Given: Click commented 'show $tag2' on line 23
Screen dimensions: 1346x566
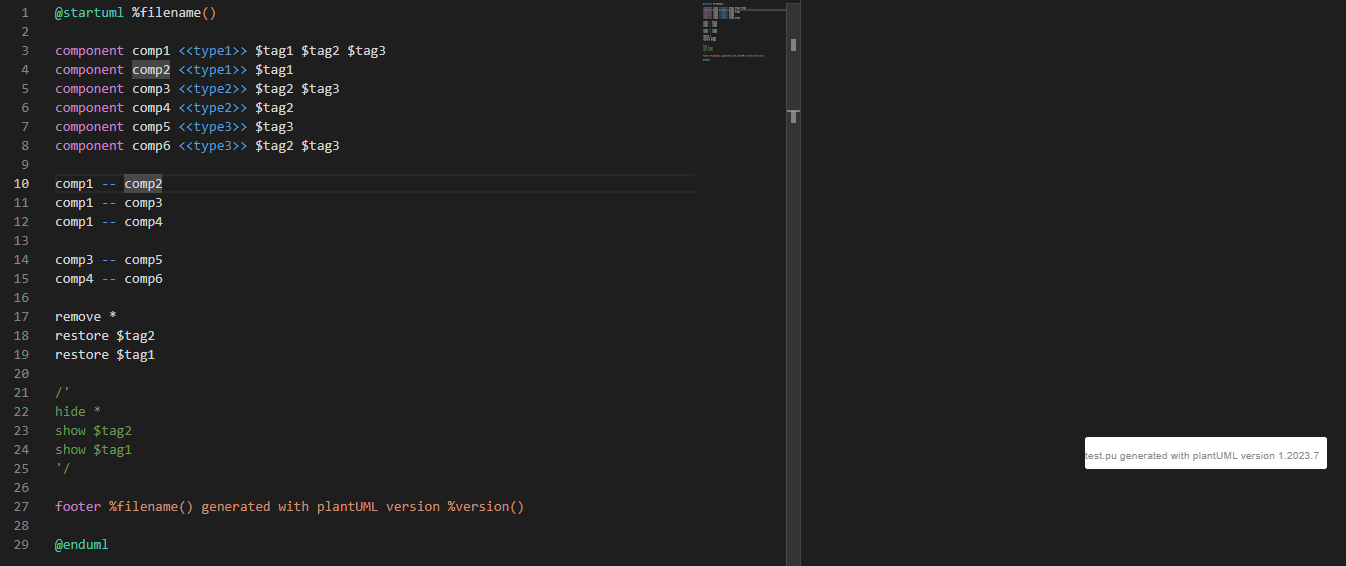Looking at the screenshot, I should point(93,431).
